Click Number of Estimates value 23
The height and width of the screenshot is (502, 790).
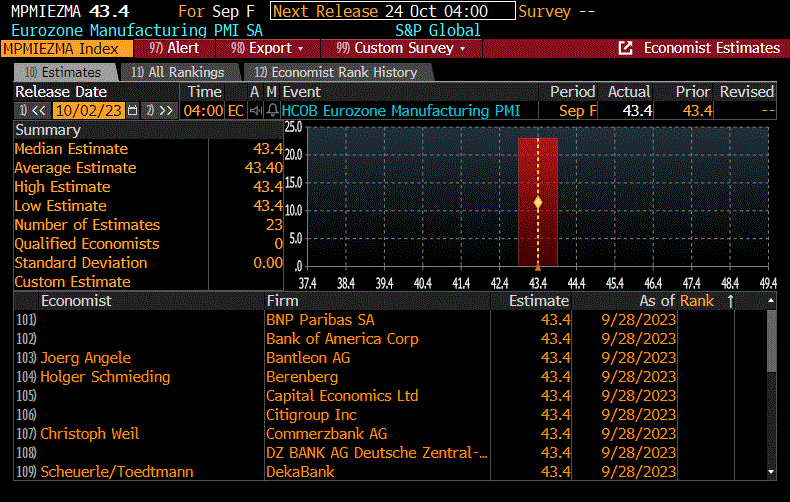(x=274, y=225)
